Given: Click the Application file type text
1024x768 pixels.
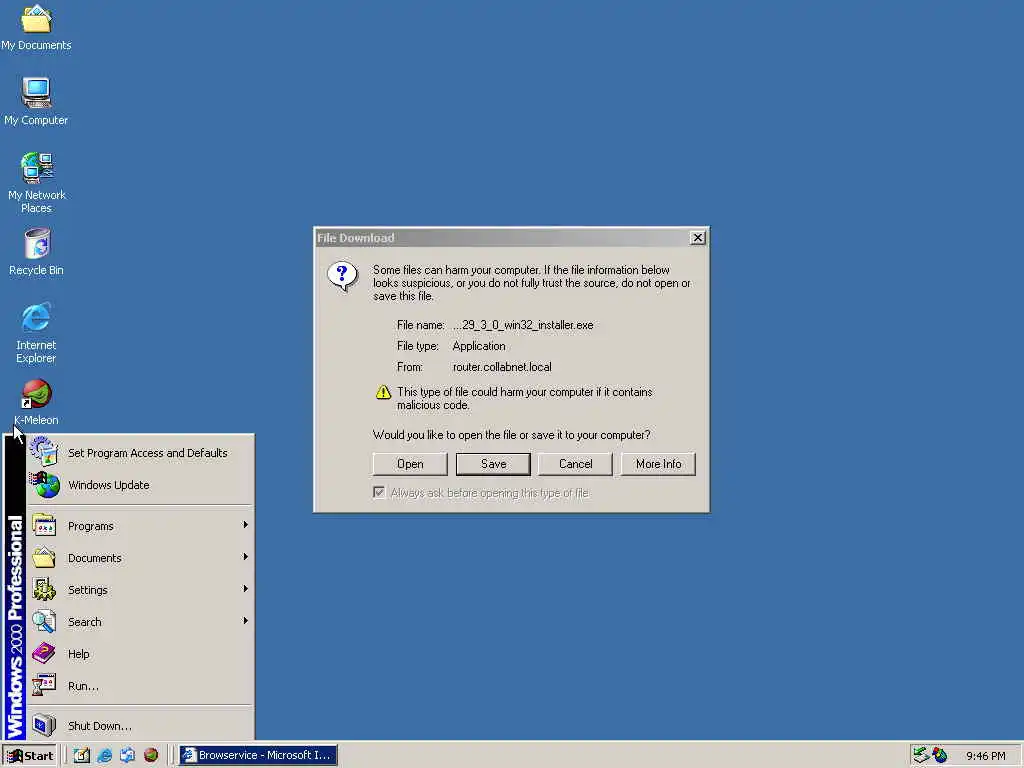Looking at the screenshot, I should pyautogui.click(x=479, y=346).
